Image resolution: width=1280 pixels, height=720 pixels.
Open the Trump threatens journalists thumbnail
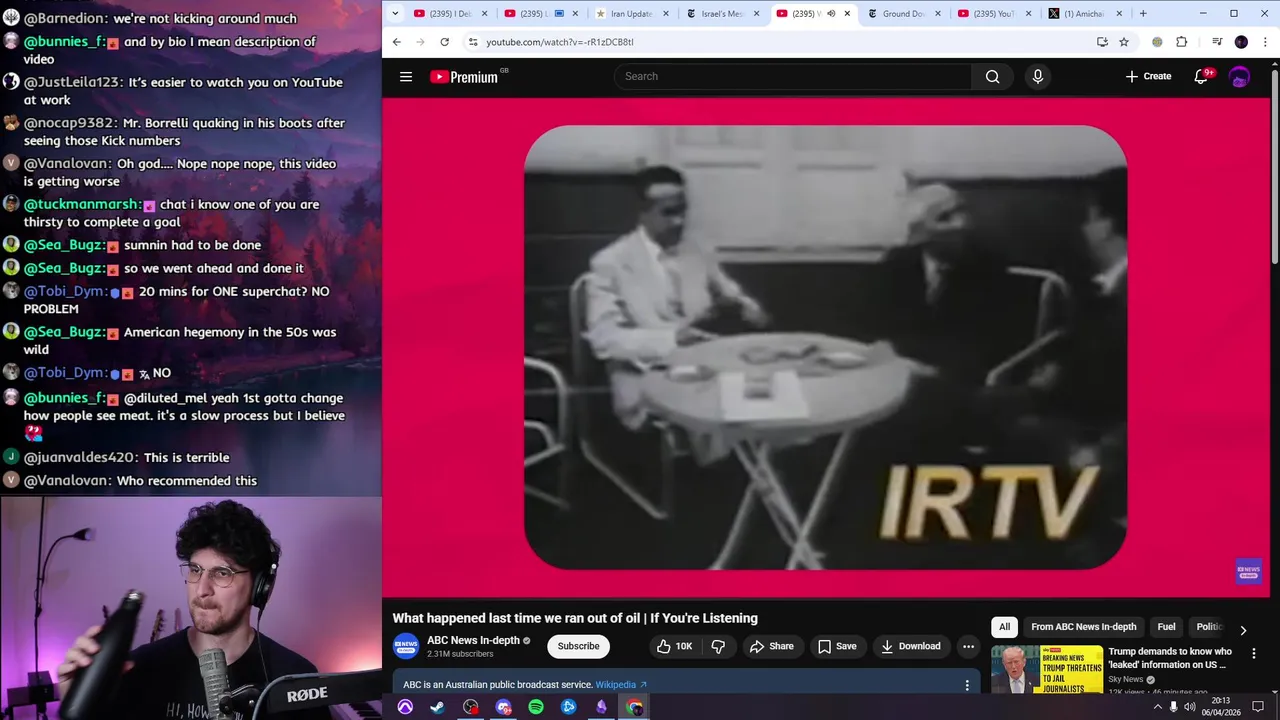(1047, 669)
